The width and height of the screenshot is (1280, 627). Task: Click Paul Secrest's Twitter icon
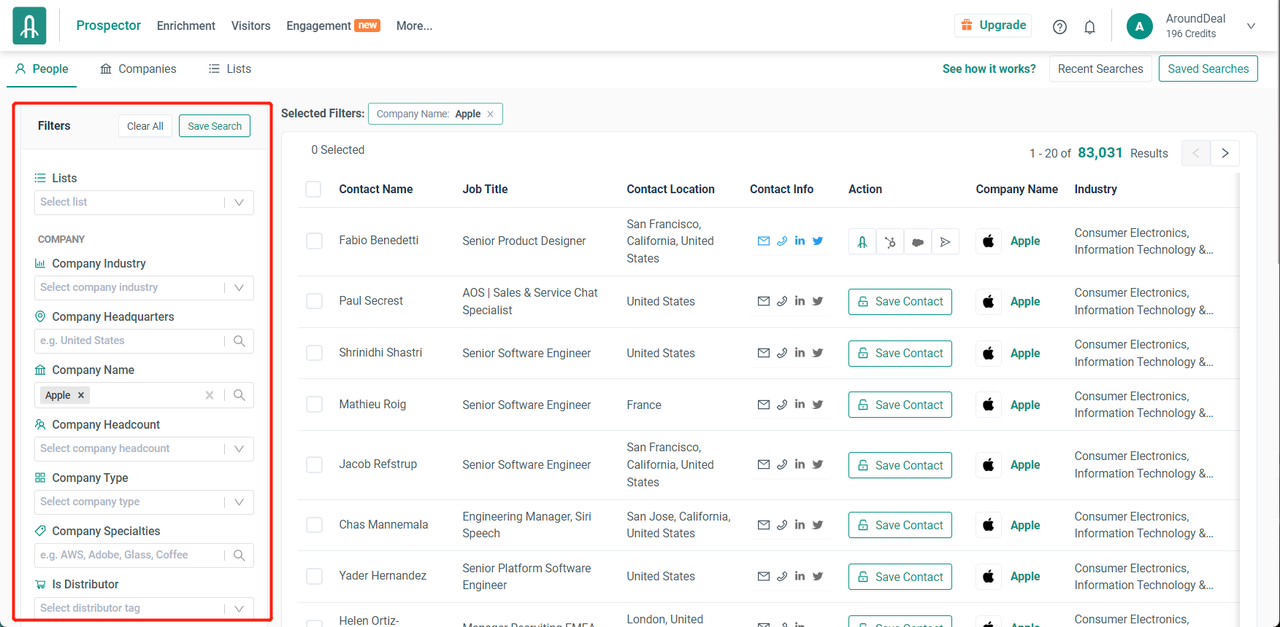point(818,301)
